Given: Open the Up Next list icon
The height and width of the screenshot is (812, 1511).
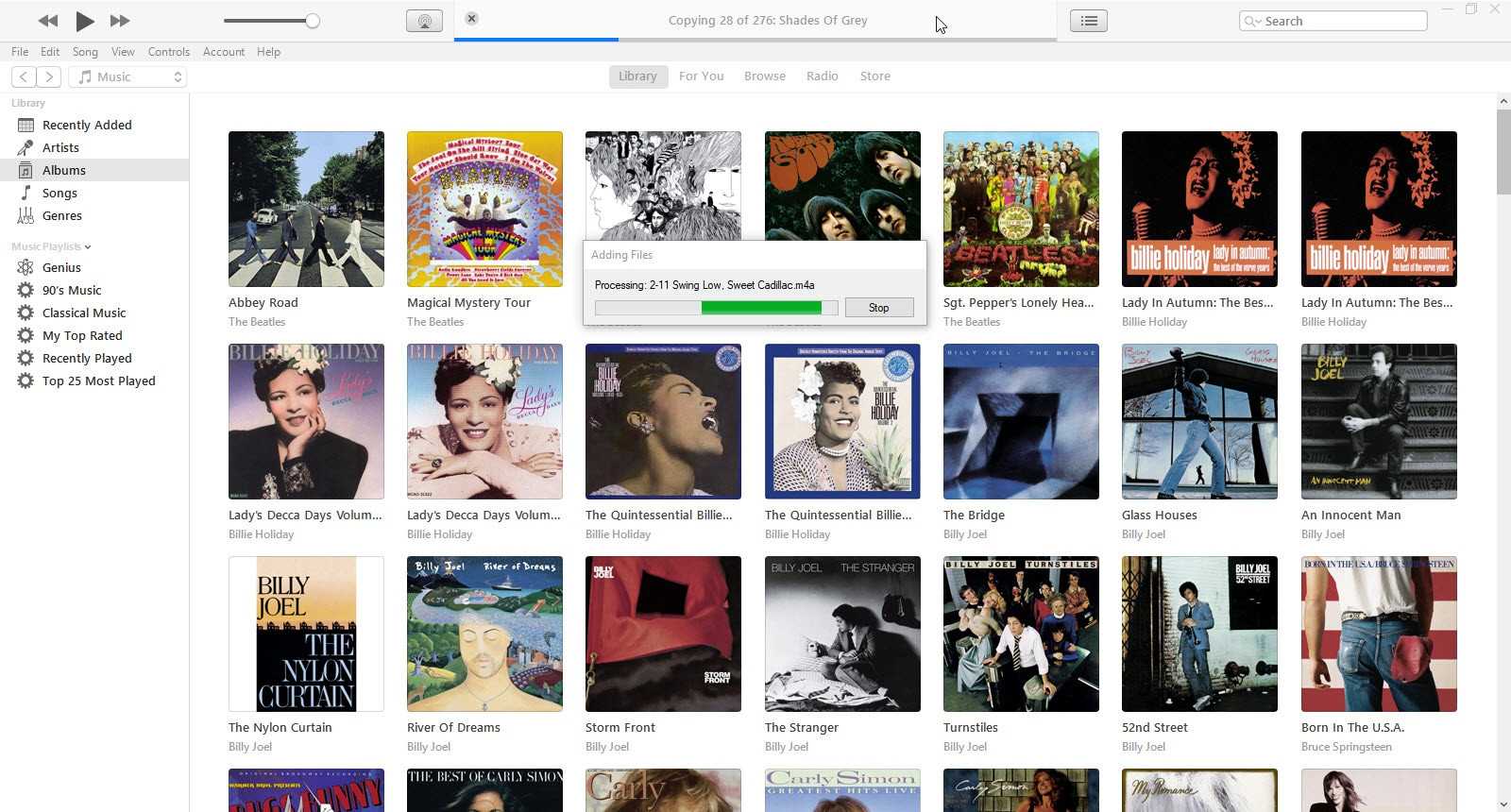Looking at the screenshot, I should click(1089, 21).
